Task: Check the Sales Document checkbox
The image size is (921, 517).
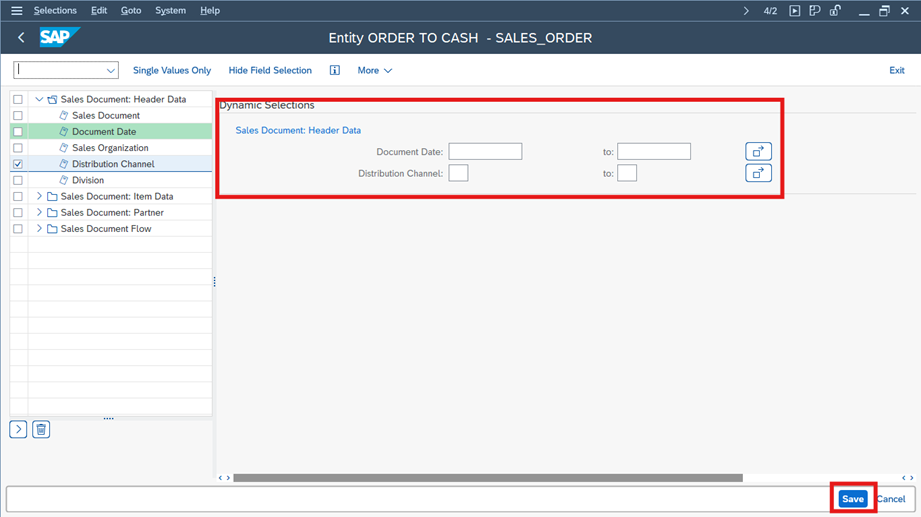Action: tap(18, 116)
